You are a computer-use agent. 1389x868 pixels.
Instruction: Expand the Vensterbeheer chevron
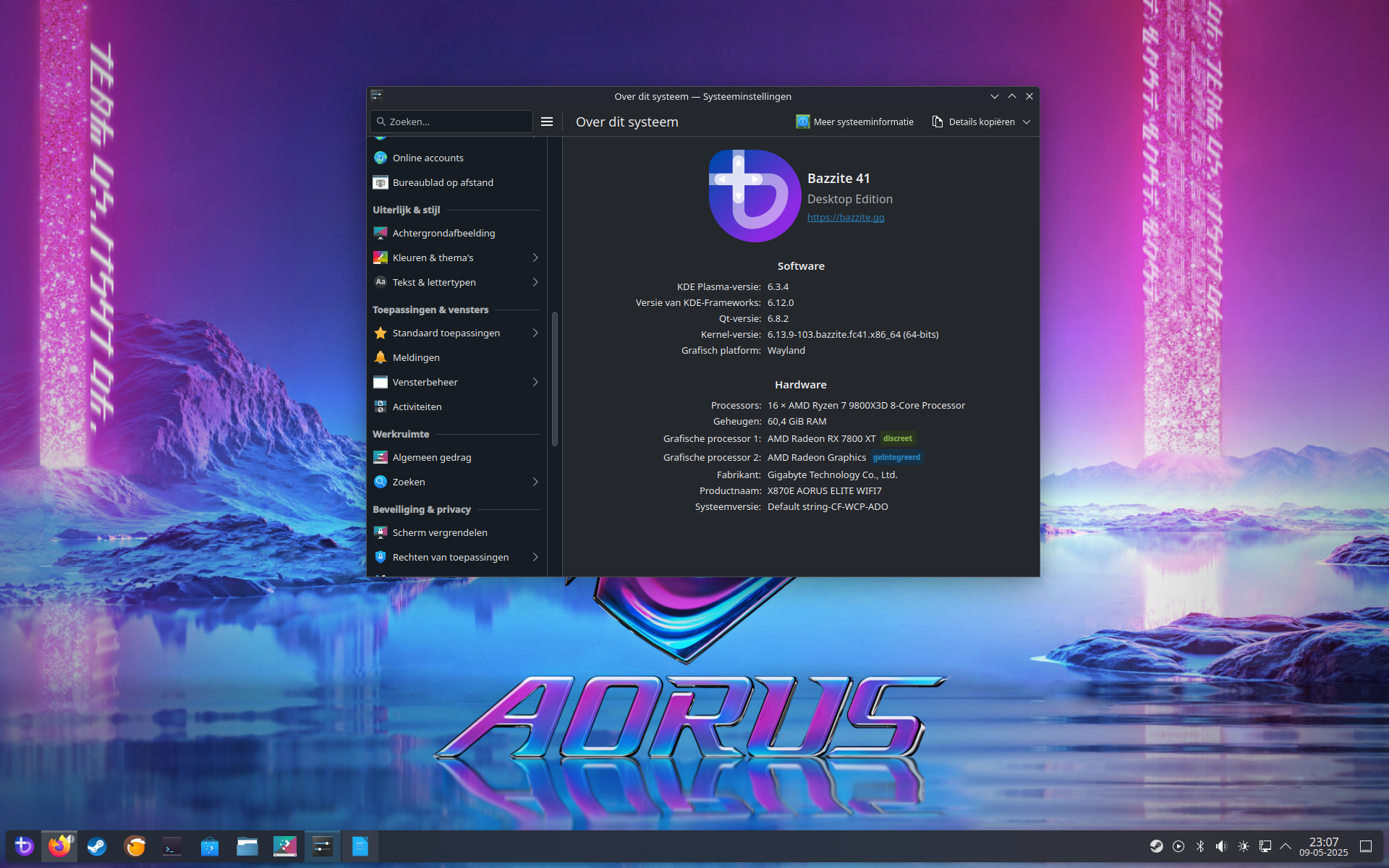click(x=535, y=382)
